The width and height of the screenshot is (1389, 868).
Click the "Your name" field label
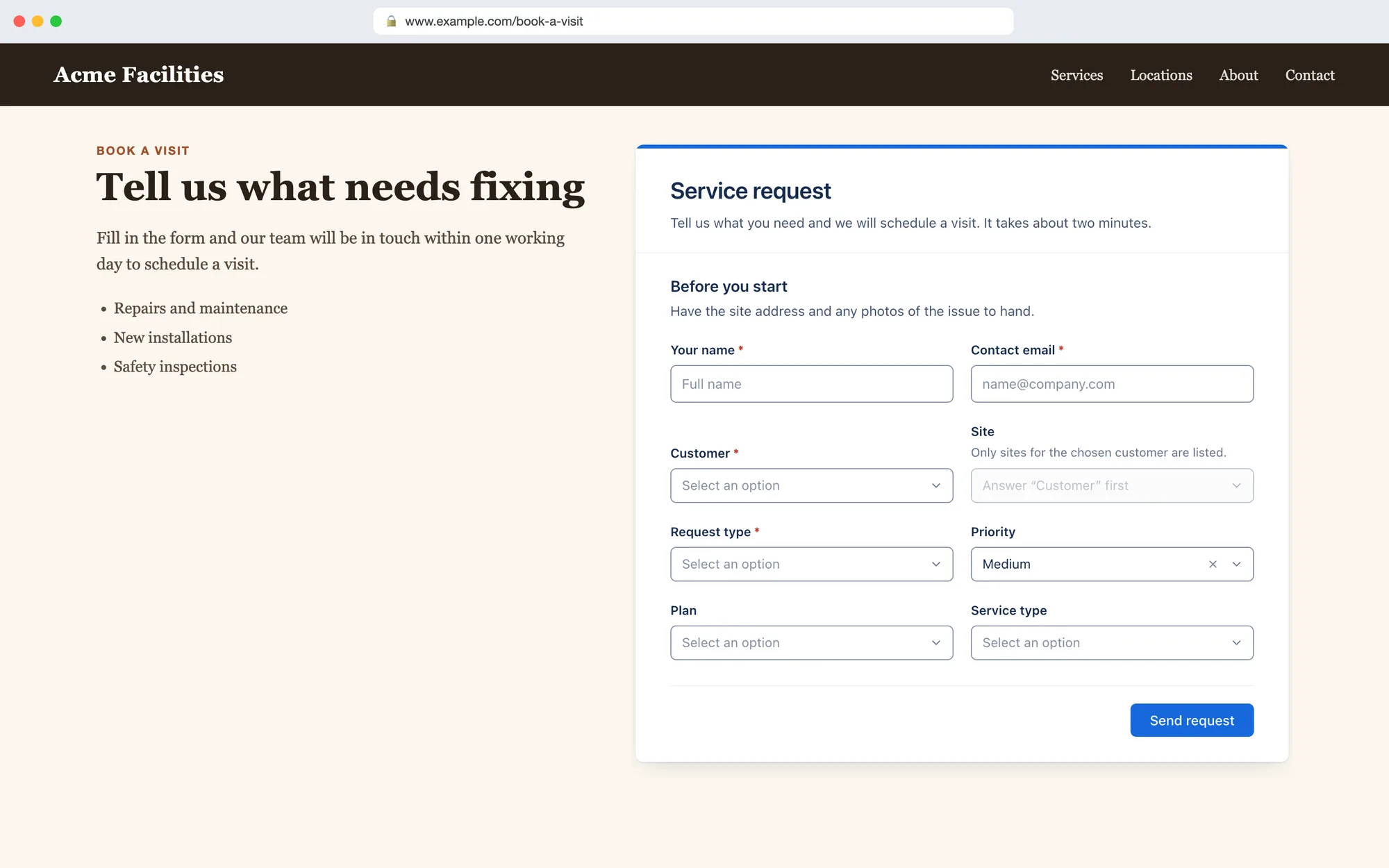(702, 350)
